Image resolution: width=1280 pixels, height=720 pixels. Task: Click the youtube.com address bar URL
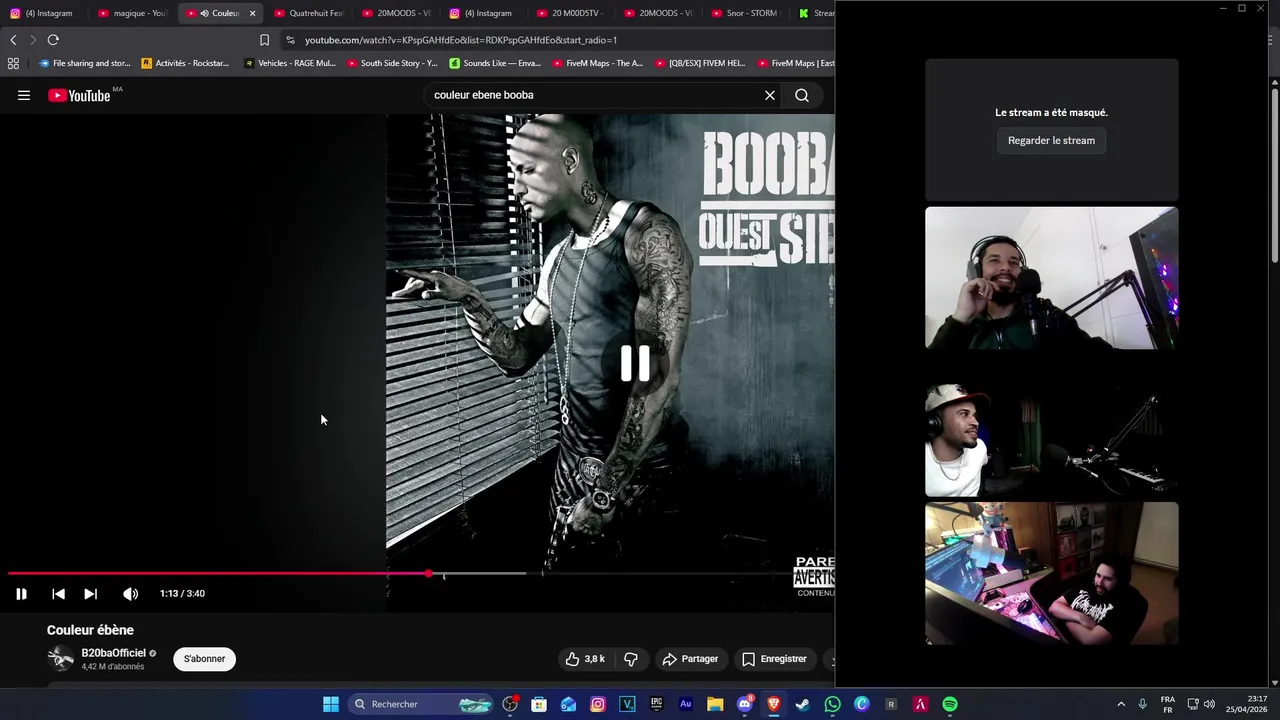pos(461,40)
